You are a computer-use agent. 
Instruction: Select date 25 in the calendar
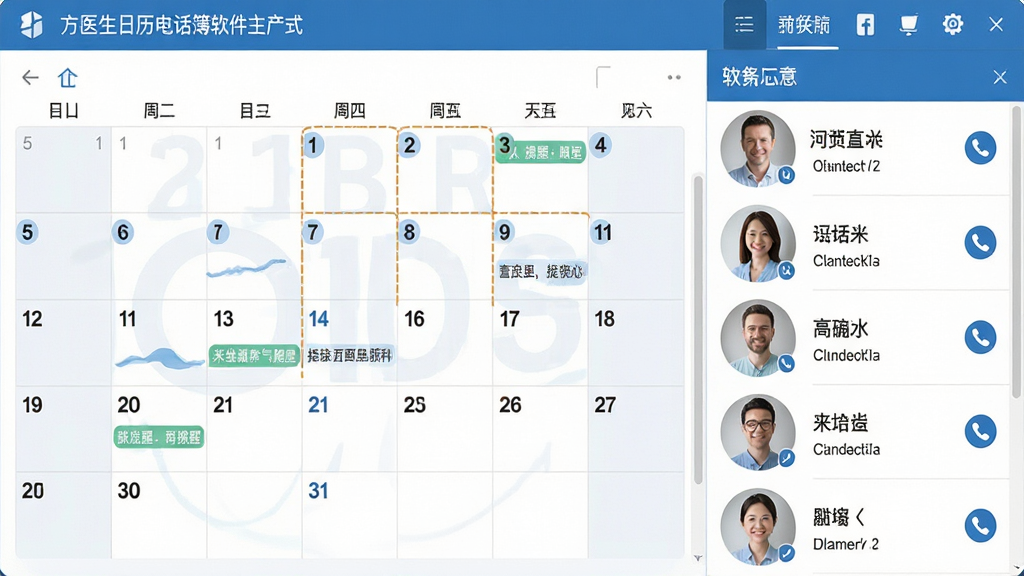coord(415,406)
